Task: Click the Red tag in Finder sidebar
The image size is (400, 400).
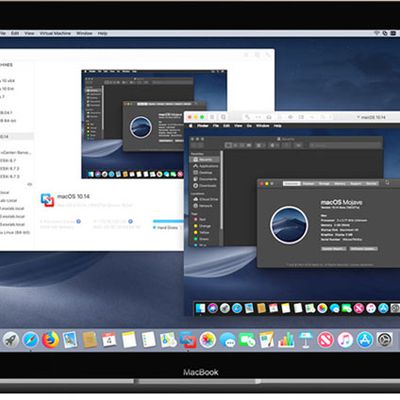Action: [200, 219]
